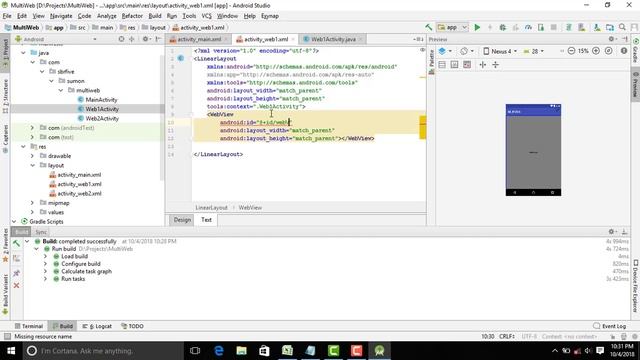Switch to activity_main.xml editor tab
This screenshot has height=360, width=640.
click(198, 39)
